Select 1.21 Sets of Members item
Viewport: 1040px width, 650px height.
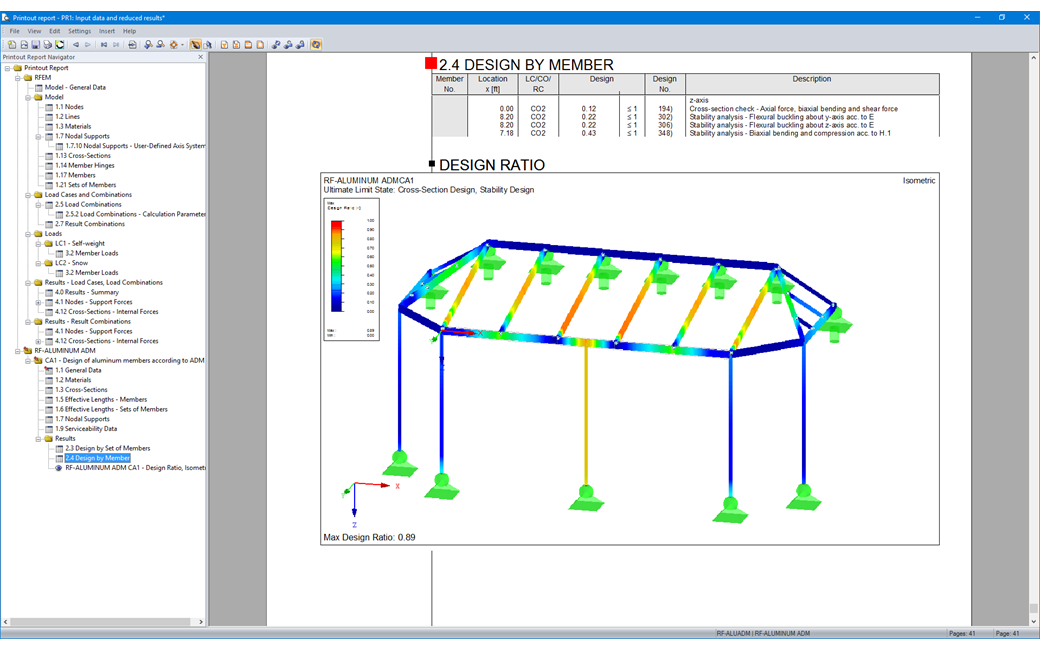(x=86, y=185)
